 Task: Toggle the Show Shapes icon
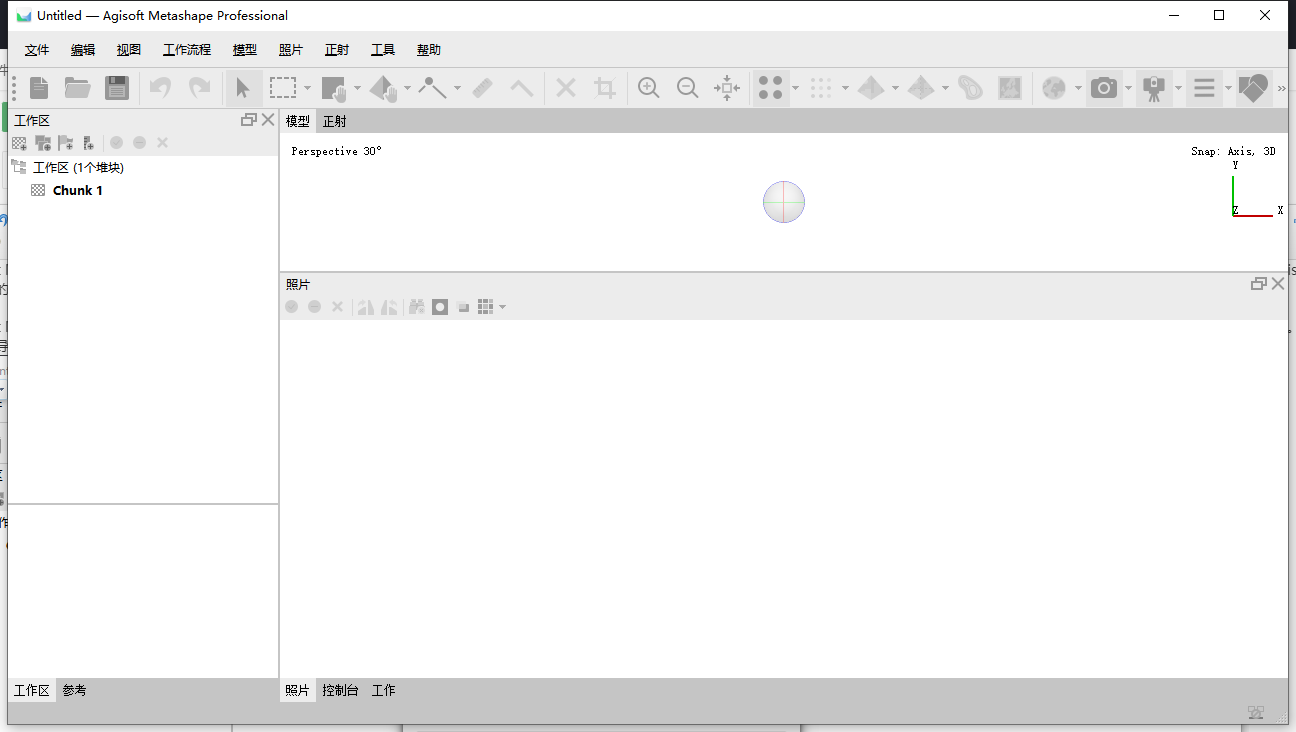[x=1253, y=88]
